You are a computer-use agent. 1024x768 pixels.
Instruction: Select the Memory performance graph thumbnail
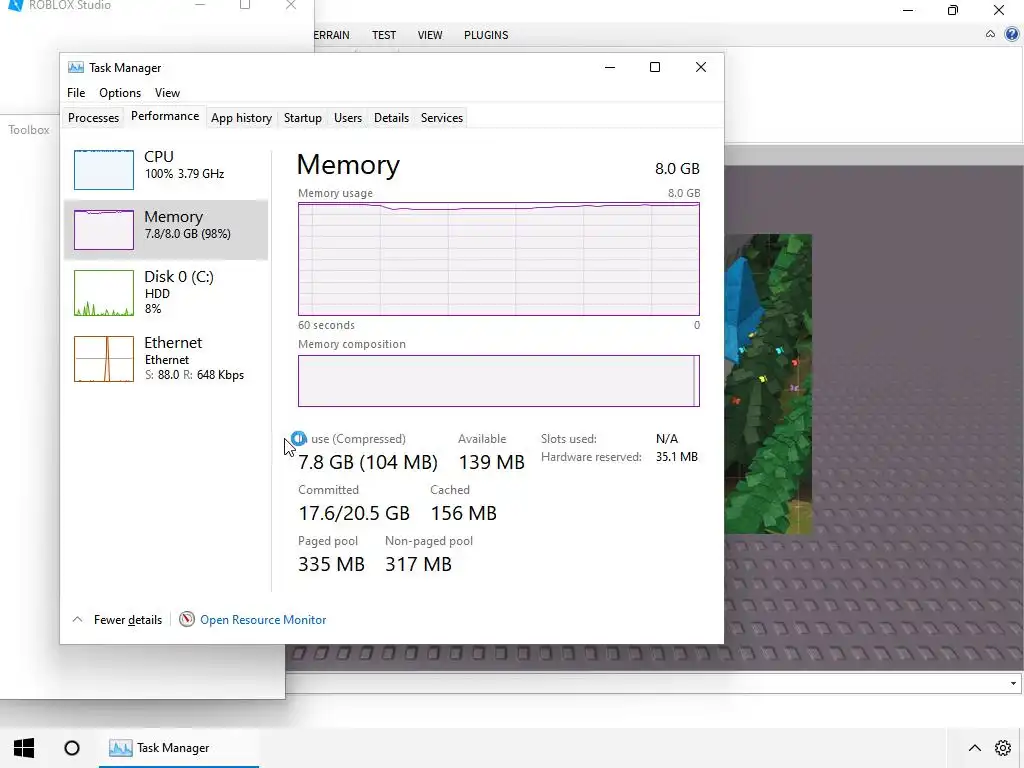tap(104, 230)
